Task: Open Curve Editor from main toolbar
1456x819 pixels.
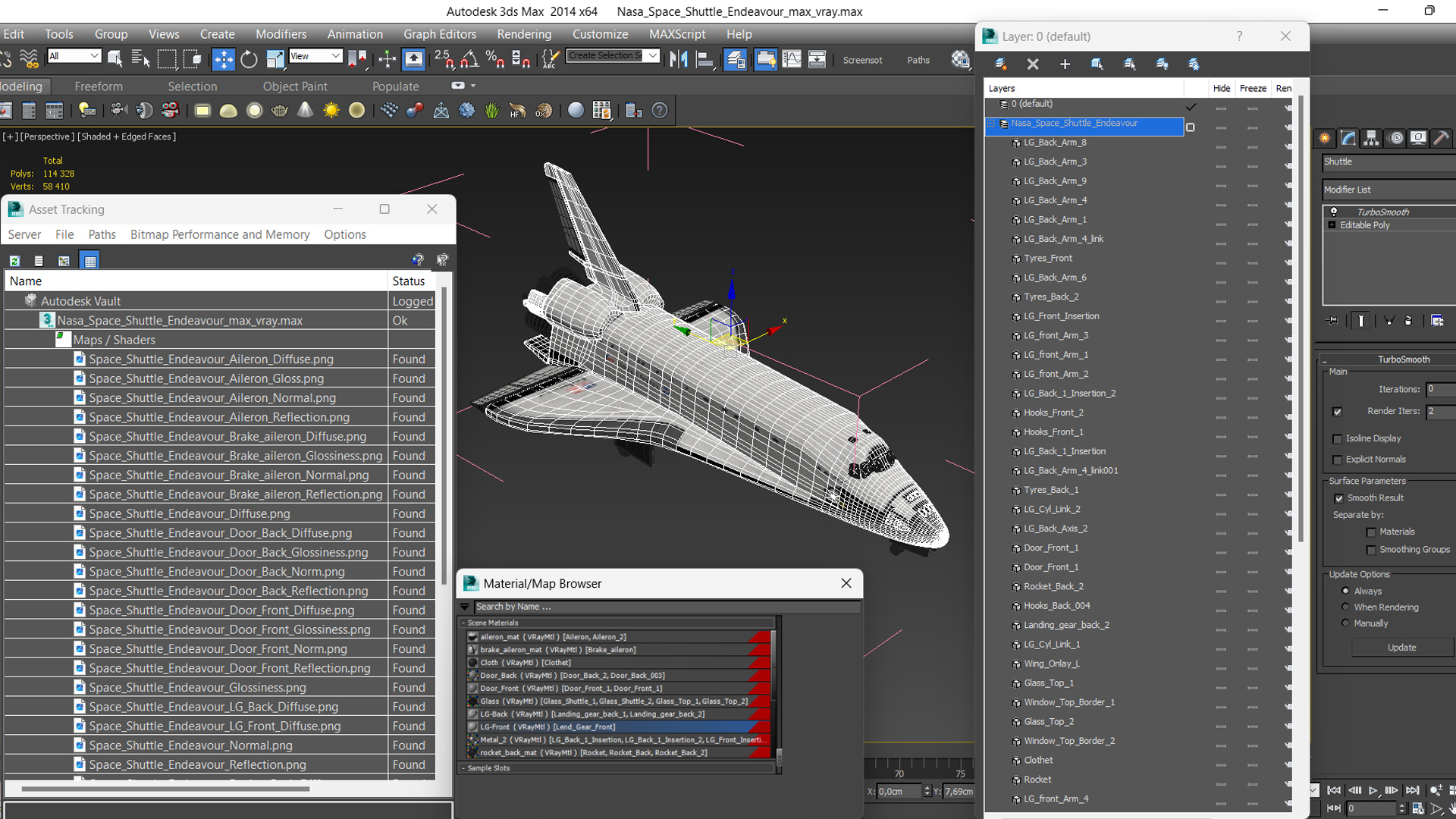Action: [791, 58]
